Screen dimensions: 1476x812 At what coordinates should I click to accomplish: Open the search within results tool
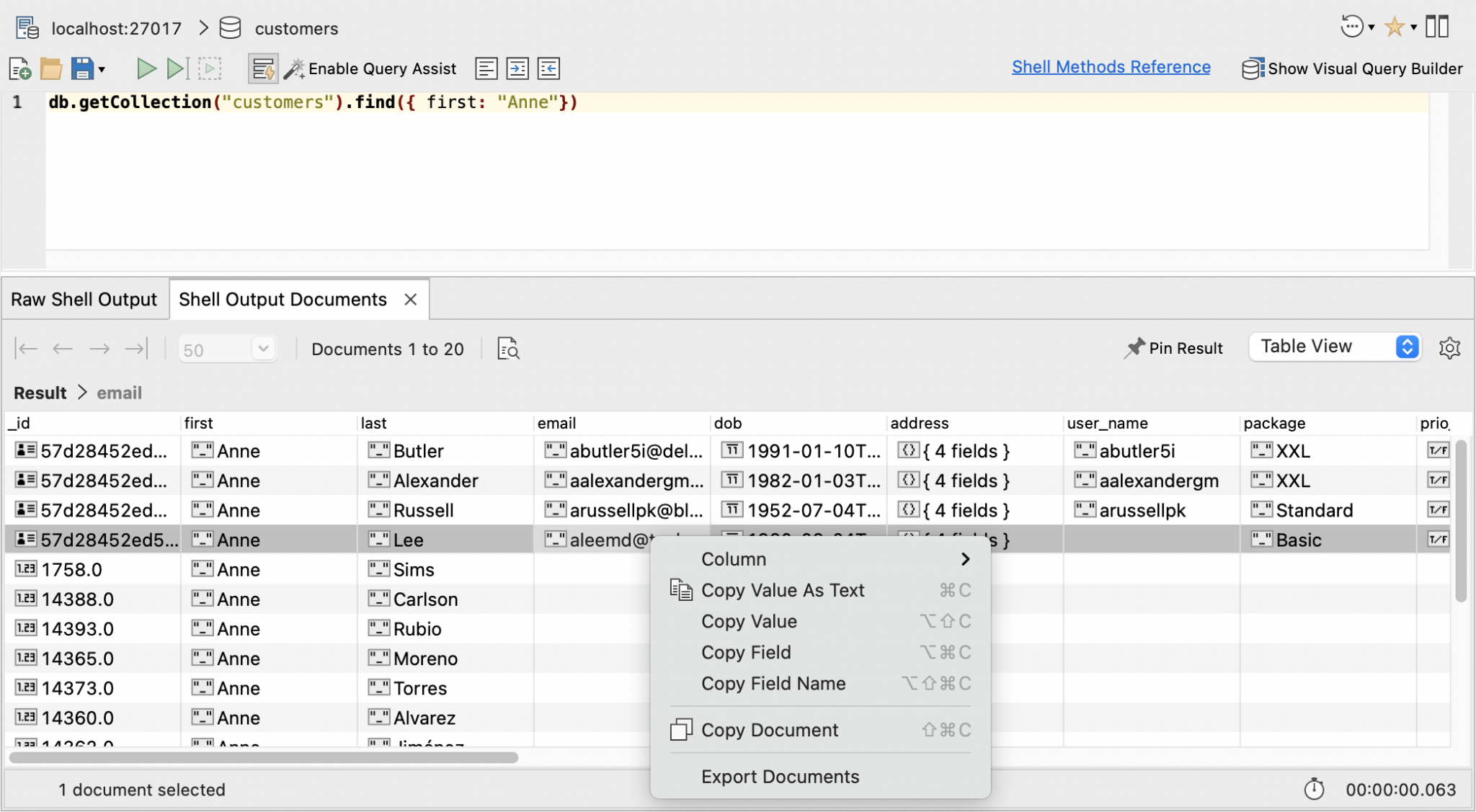click(508, 349)
